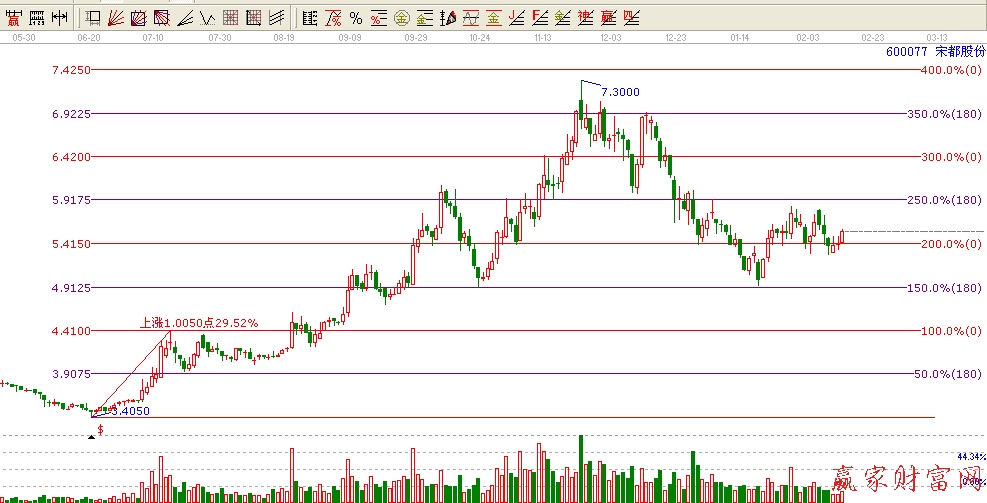
Task: Click the plain black percent symbol icon
Action: click(x=355, y=18)
